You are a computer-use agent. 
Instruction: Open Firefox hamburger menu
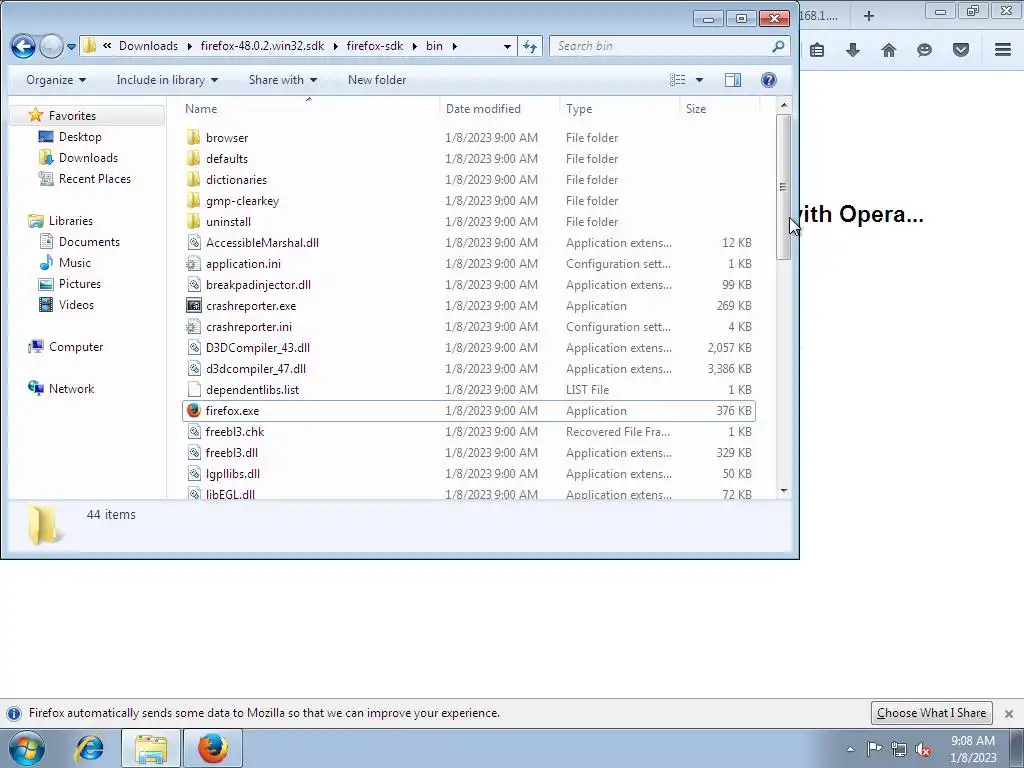tap(1002, 50)
